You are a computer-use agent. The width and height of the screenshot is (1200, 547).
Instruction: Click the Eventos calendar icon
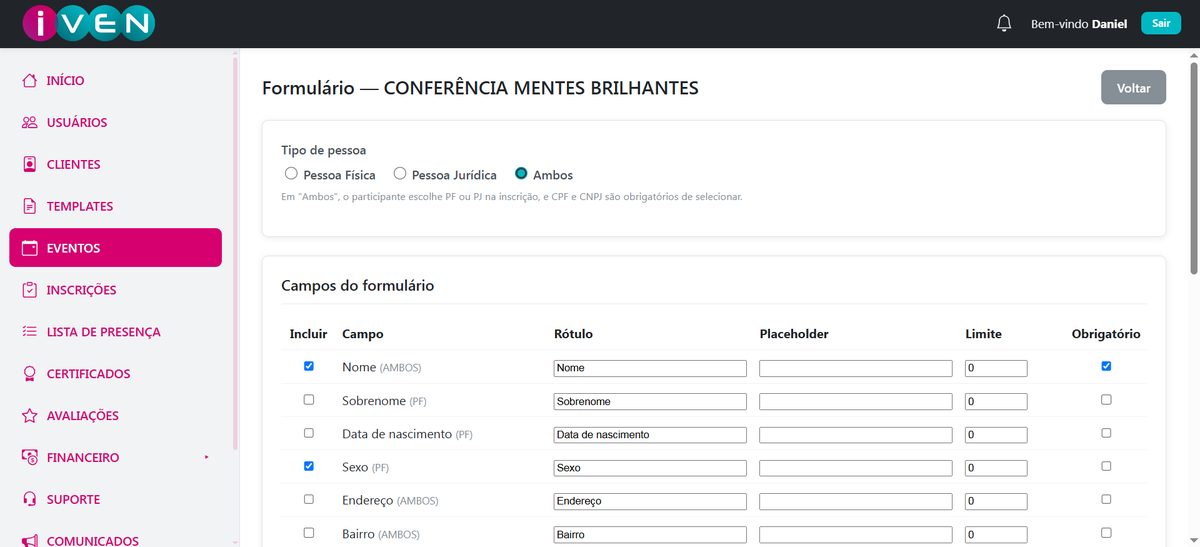(29, 248)
